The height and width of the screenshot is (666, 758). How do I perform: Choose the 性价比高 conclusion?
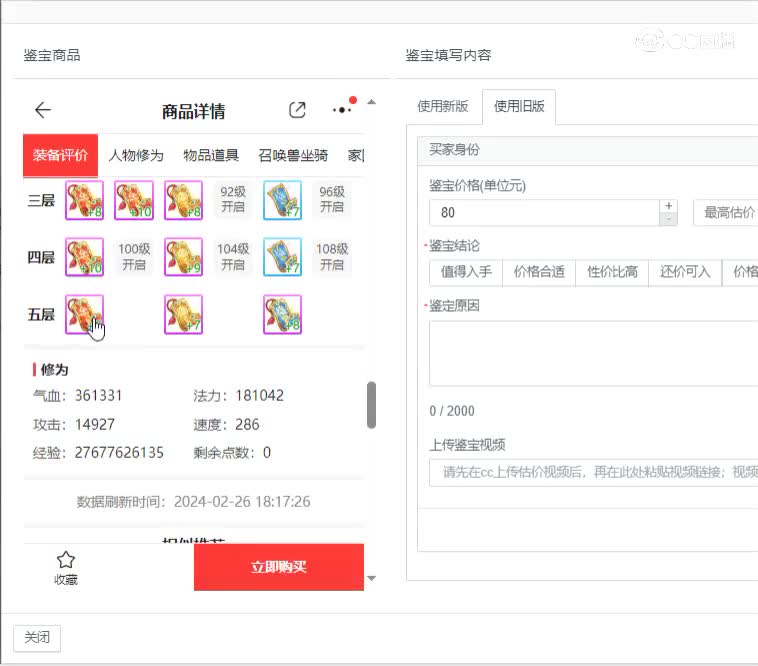point(612,272)
